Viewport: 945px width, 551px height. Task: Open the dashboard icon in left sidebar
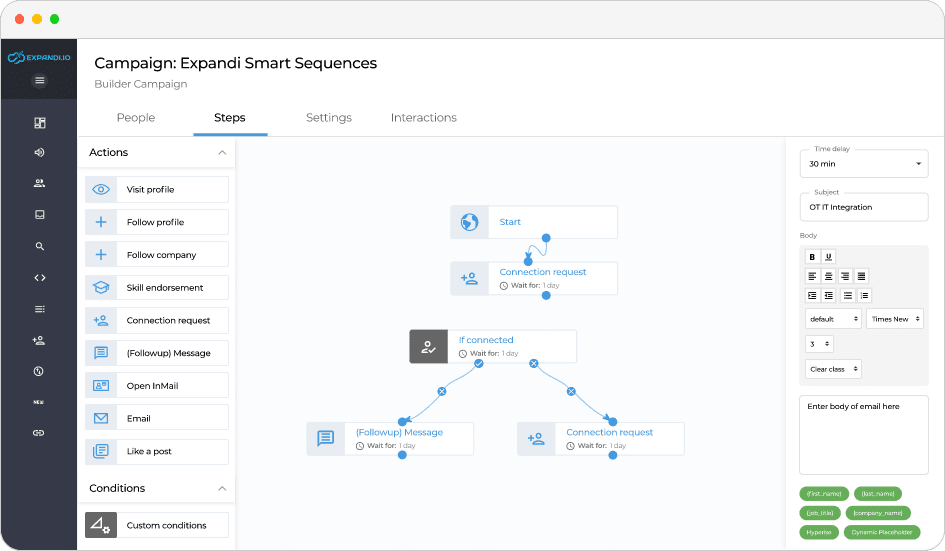[x=39, y=123]
